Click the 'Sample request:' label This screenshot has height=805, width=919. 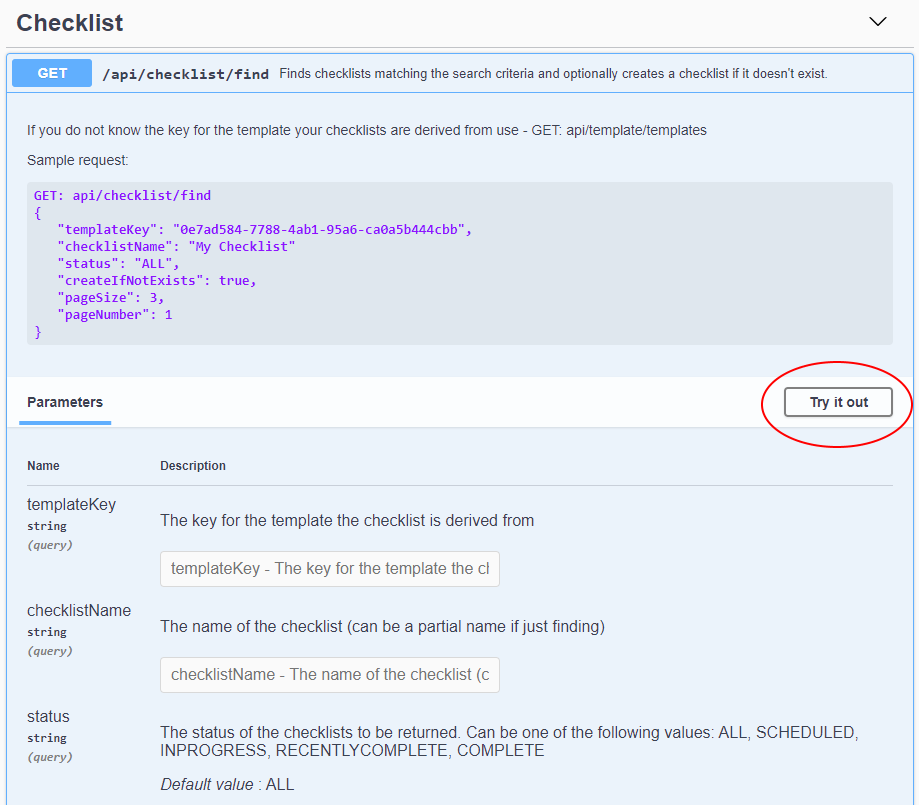click(x=77, y=161)
